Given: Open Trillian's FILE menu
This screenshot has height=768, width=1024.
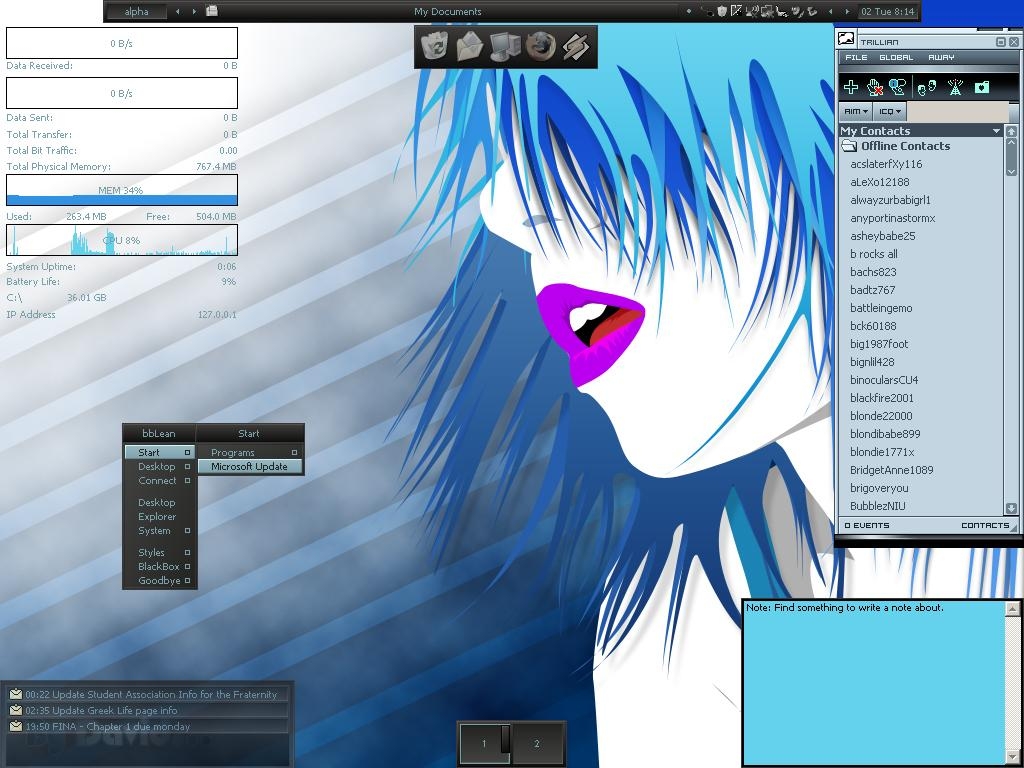Looking at the screenshot, I should pyautogui.click(x=856, y=57).
